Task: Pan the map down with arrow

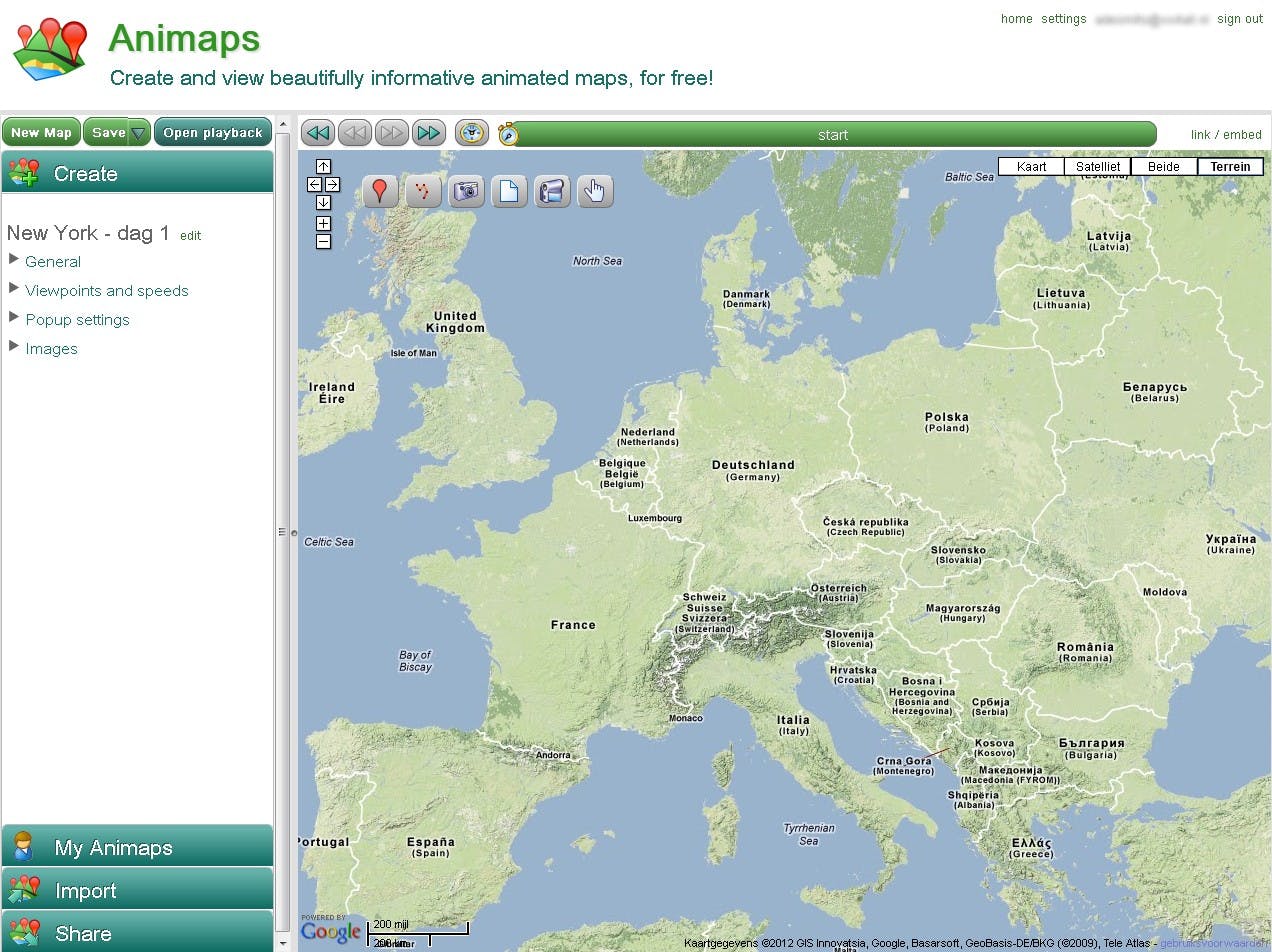Action: point(323,203)
